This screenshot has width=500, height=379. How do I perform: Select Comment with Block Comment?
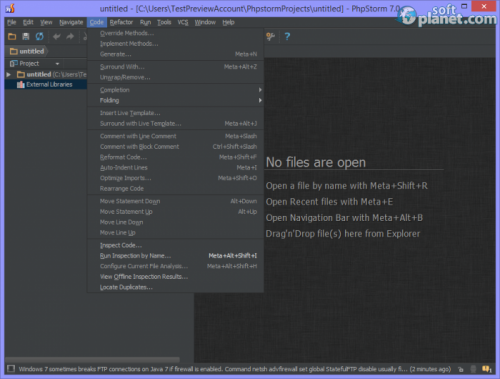click(176, 147)
